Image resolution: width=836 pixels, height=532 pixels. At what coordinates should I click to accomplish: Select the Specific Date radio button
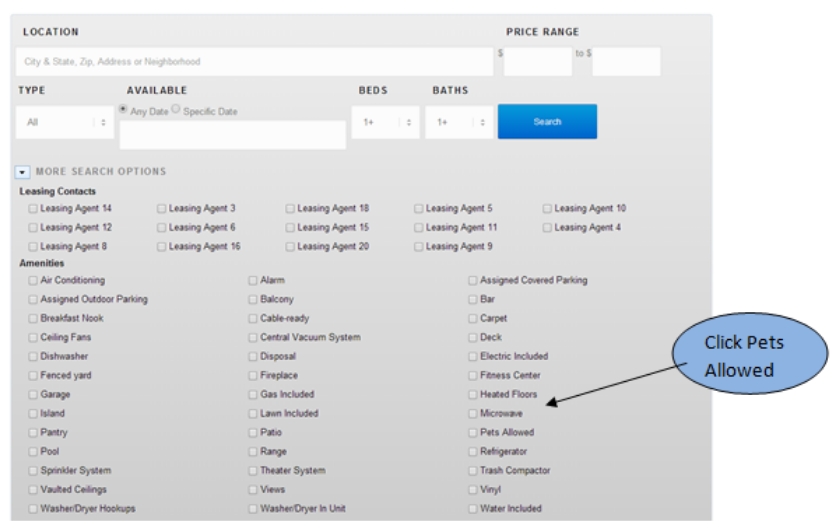(x=176, y=110)
